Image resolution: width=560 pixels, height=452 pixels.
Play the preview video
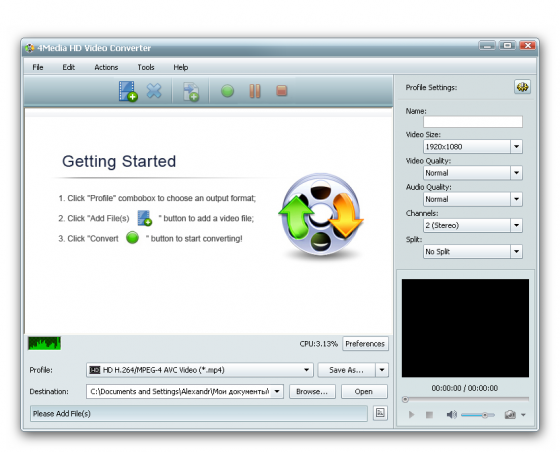[411, 415]
